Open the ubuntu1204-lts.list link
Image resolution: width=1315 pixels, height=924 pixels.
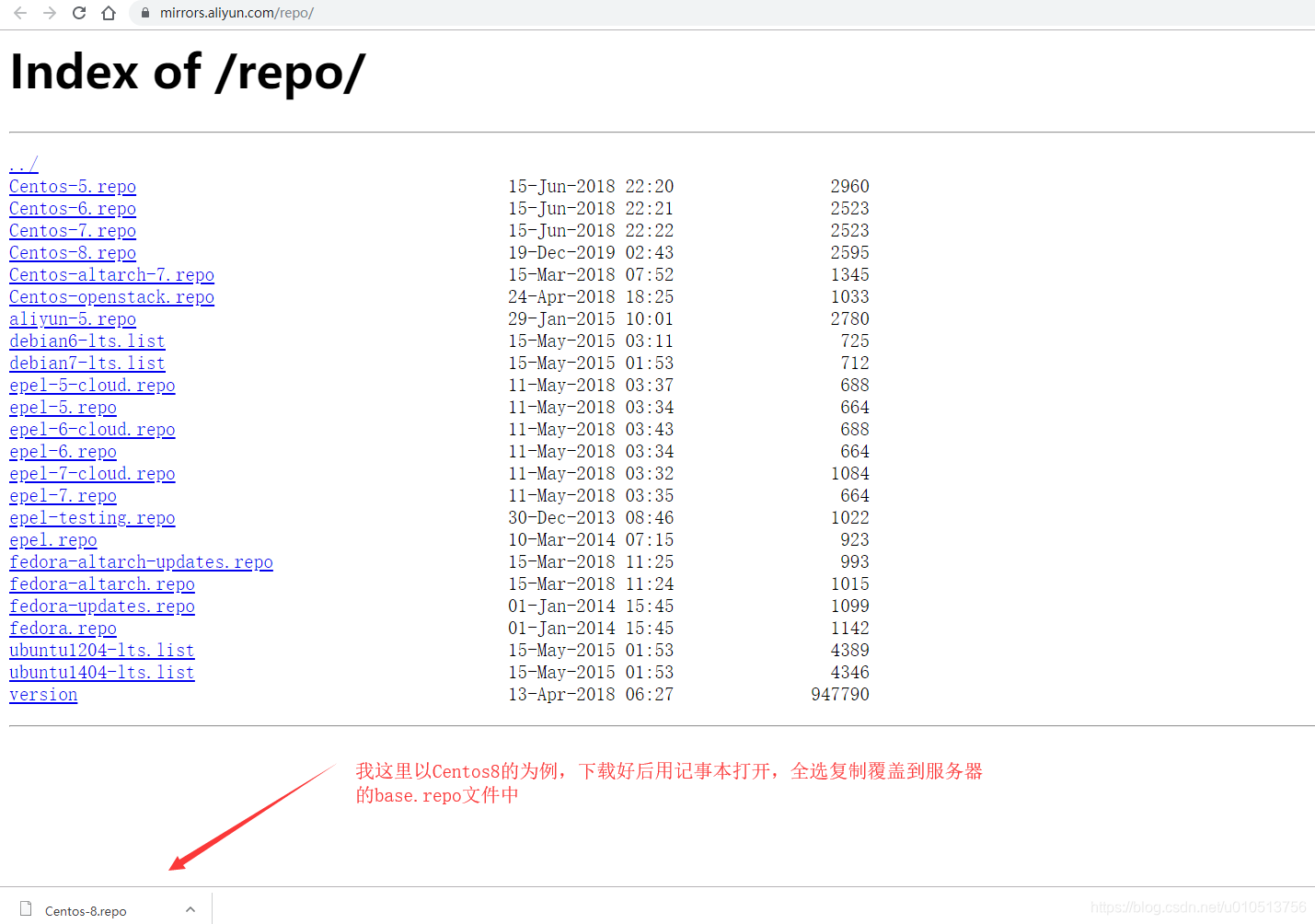pos(102,651)
